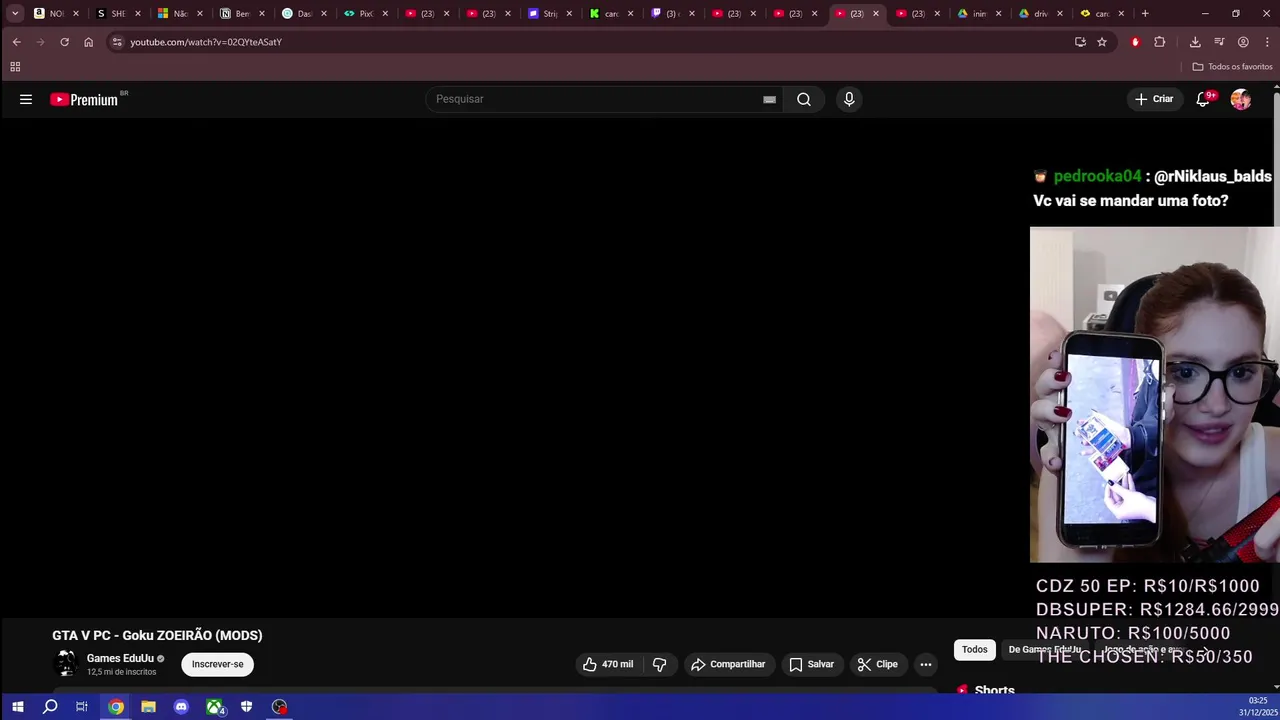Click the 12,5 mi de inscritos text

(x=121, y=672)
